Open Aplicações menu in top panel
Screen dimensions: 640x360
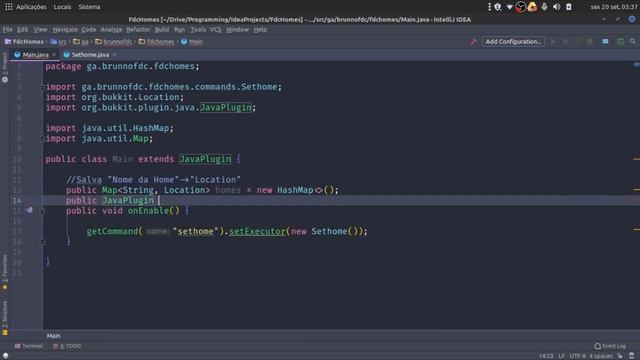pos(31,7)
